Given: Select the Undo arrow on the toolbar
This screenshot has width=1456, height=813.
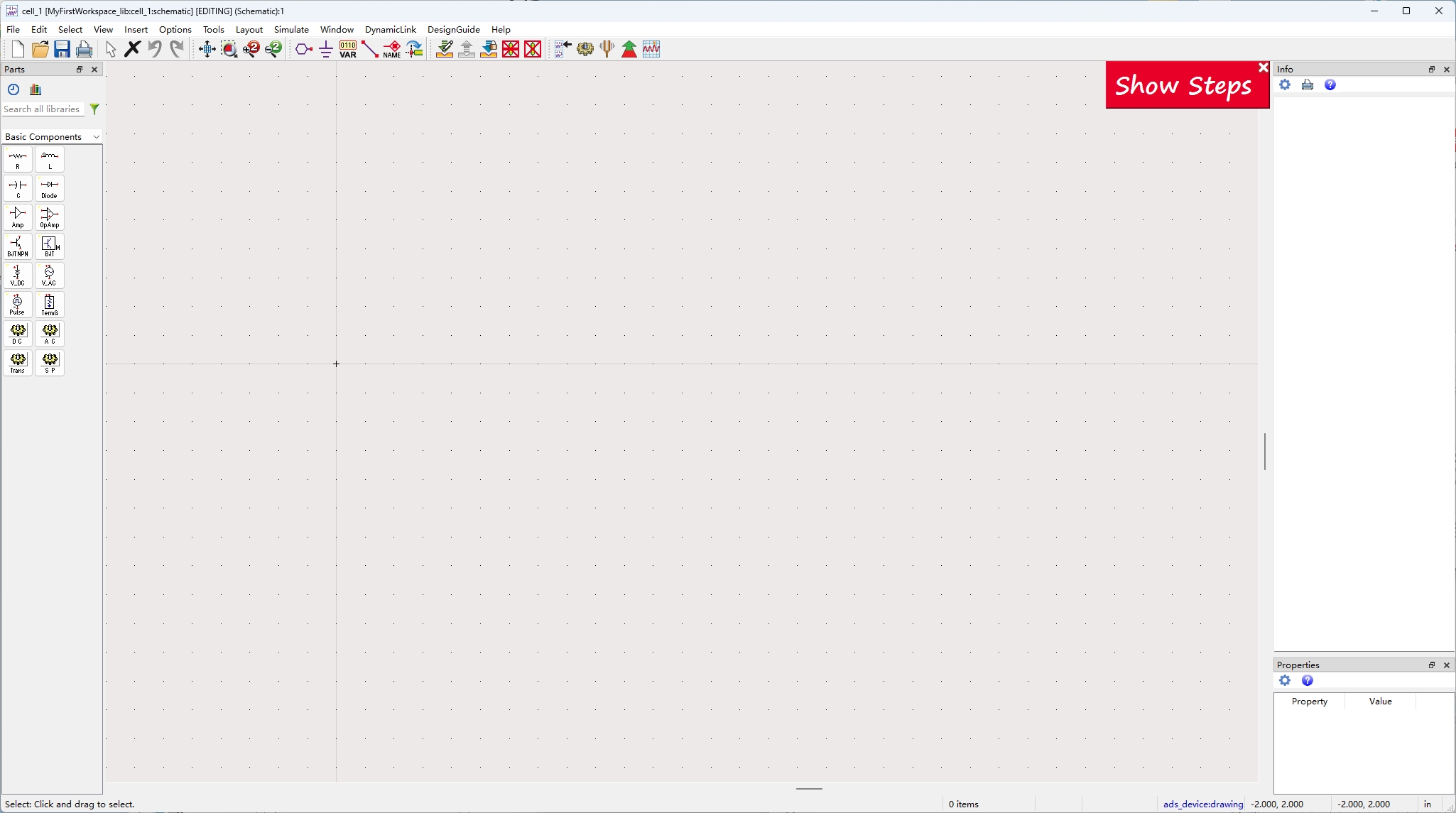Looking at the screenshot, I should (x=155, y=48).
